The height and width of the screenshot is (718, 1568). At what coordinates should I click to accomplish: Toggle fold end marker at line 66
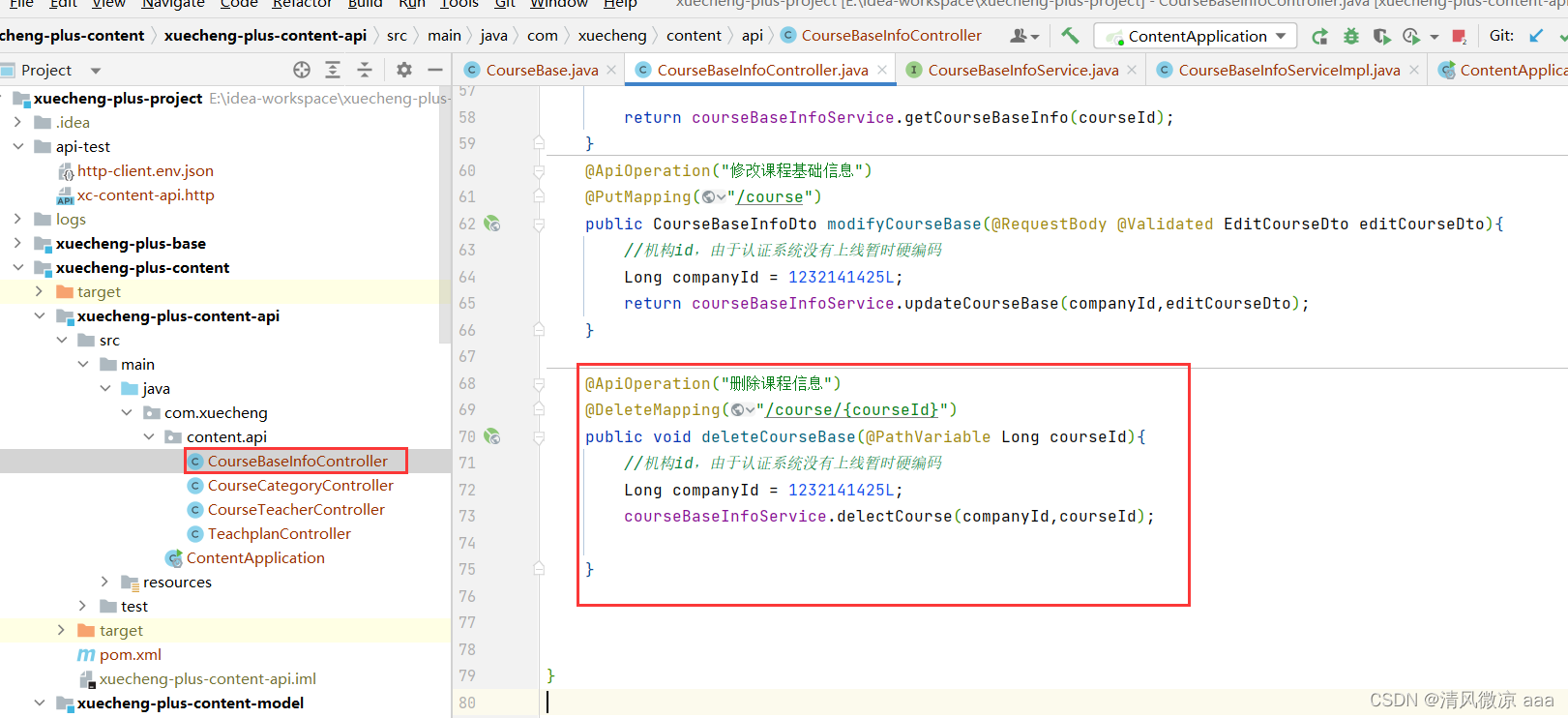click(539, 330)
